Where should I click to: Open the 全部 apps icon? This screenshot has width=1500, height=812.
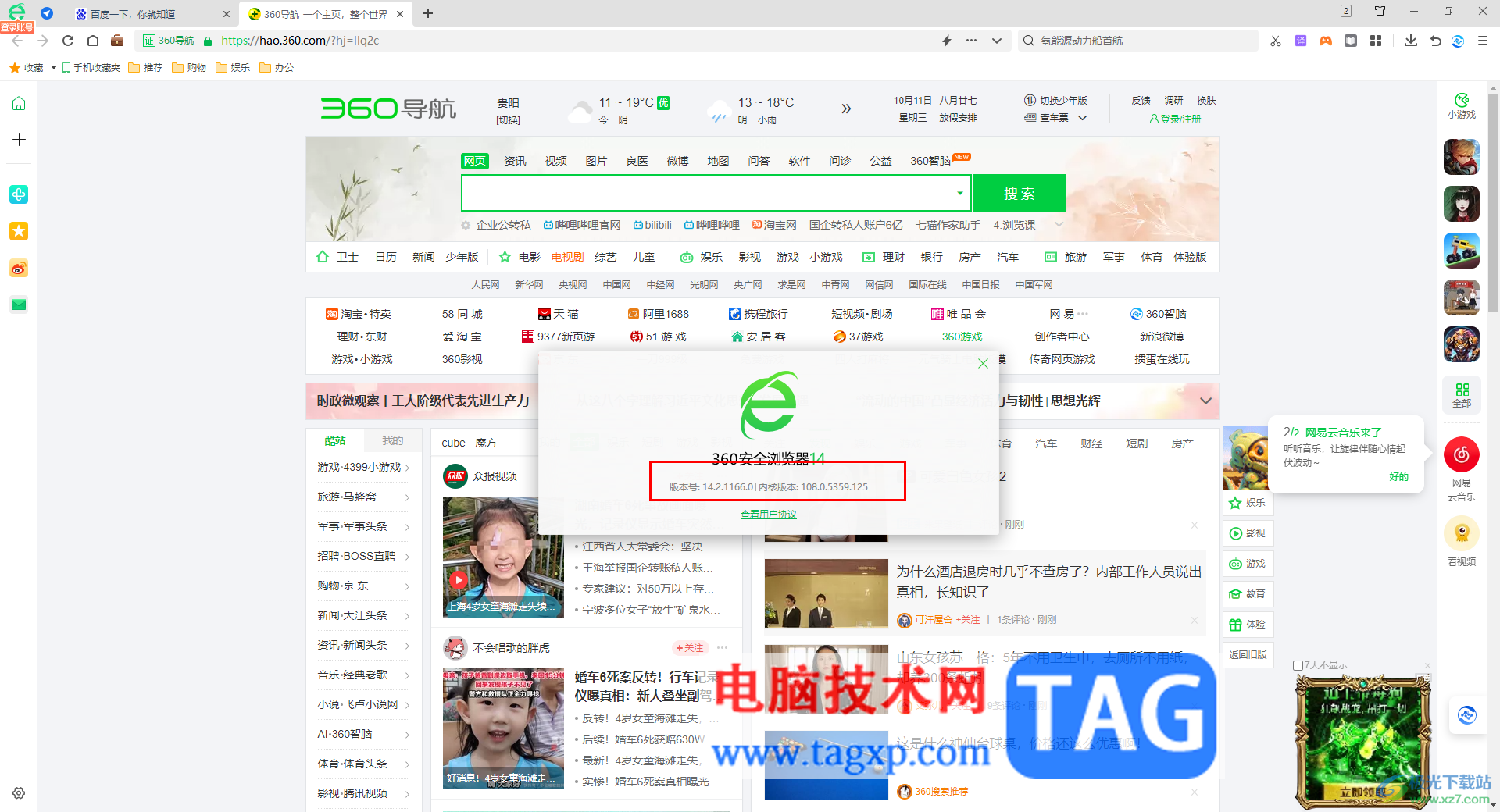click(1462, 395)
